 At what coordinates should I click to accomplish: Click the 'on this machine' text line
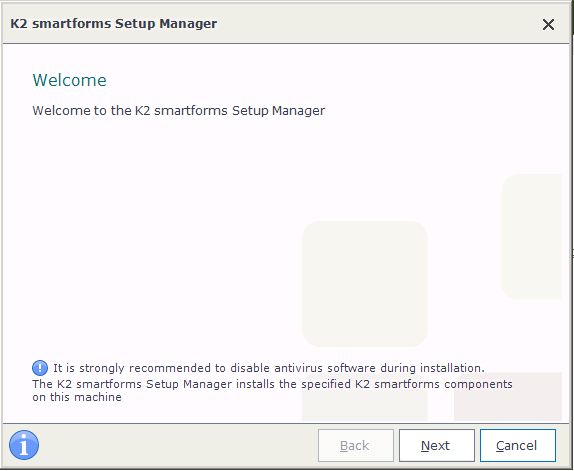77,397
